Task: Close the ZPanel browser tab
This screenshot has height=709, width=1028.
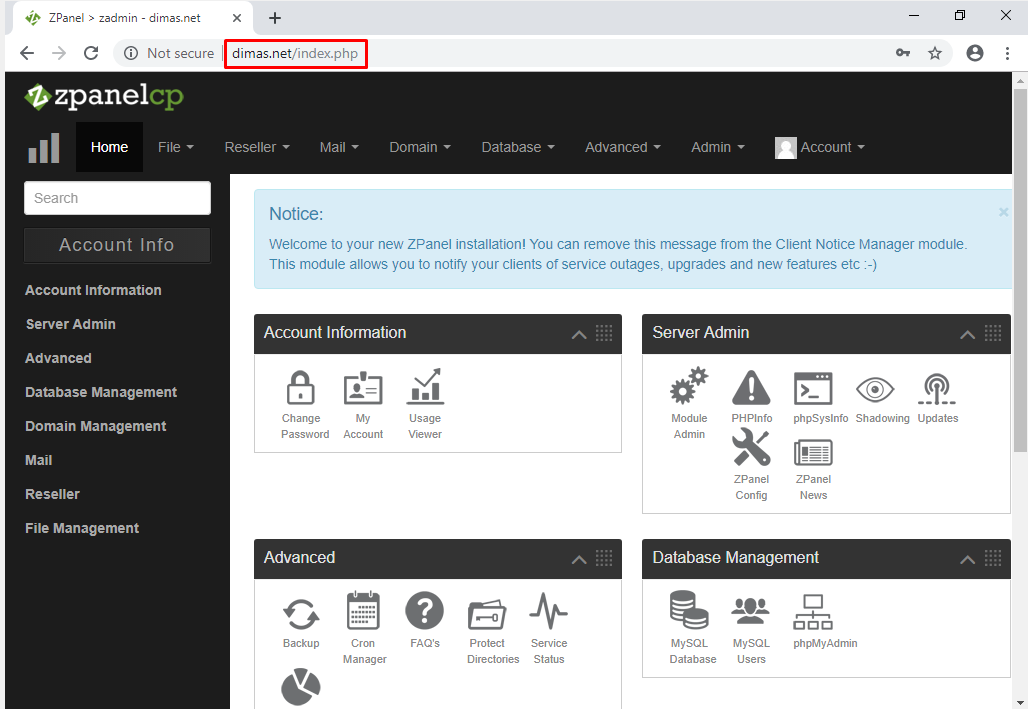Action: tap(237, 18)
